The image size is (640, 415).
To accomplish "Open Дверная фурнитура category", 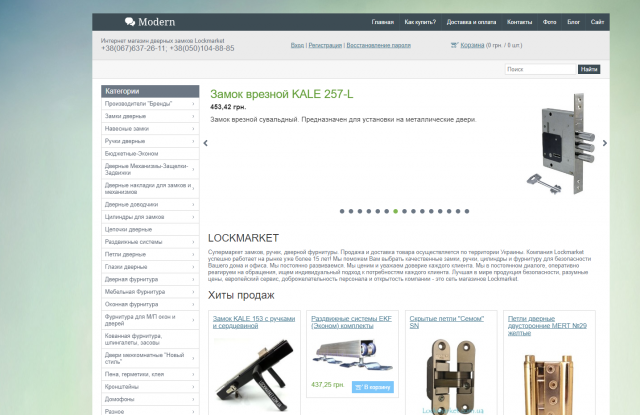I will click(150, 280).
